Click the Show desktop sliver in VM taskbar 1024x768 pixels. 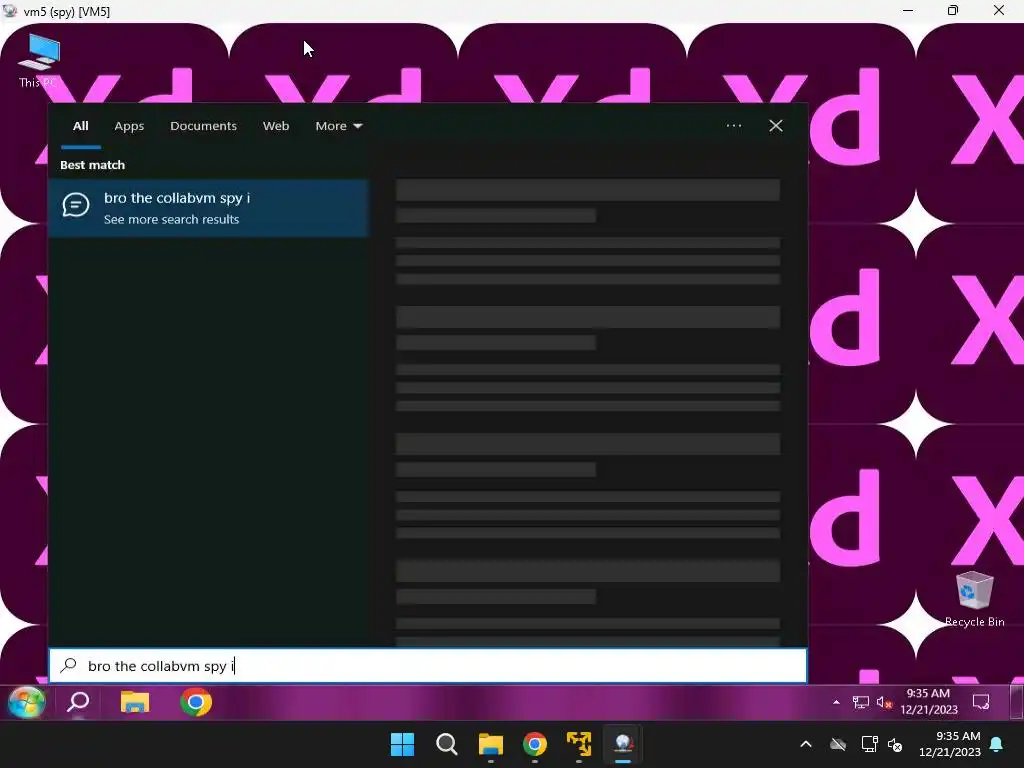tap(1017, 702)
